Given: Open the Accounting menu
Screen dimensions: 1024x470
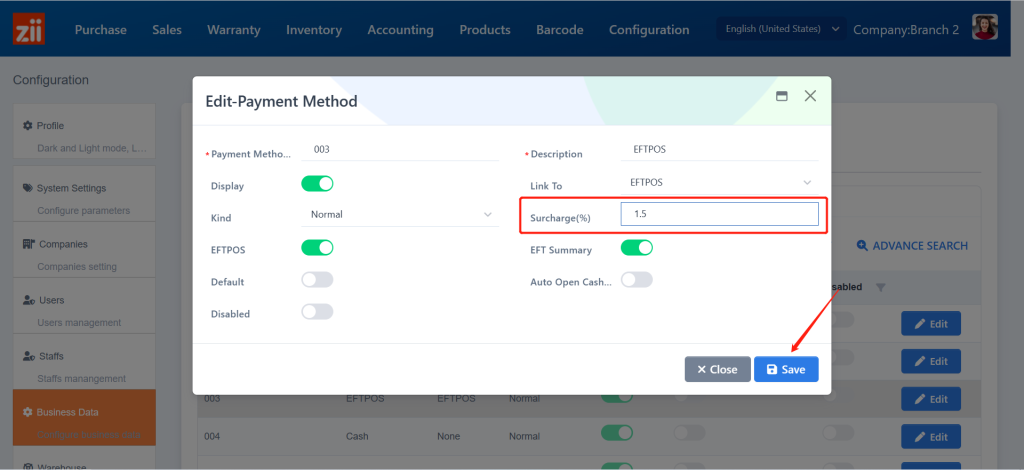Looking at the screenshot, I should [x=400, y=30].
